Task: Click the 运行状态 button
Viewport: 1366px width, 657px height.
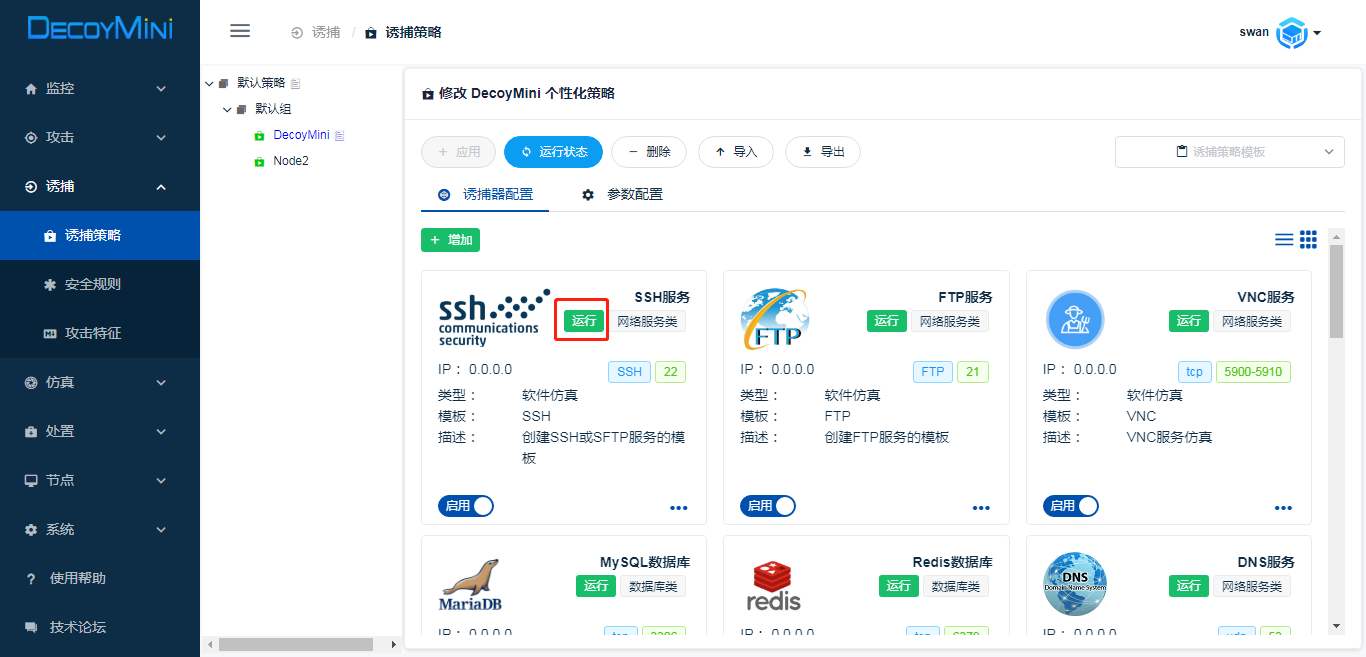Action: [553, 152]
